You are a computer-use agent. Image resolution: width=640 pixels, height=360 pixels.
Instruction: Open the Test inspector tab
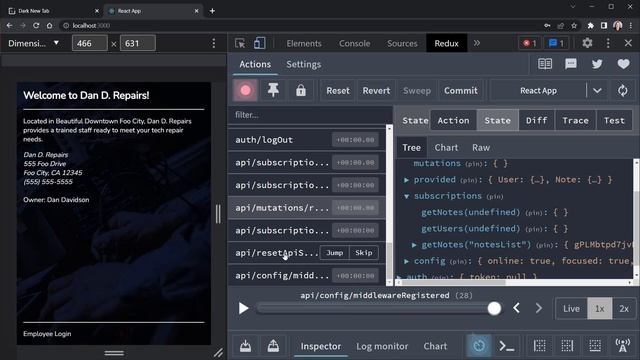(x=614, y=120)
